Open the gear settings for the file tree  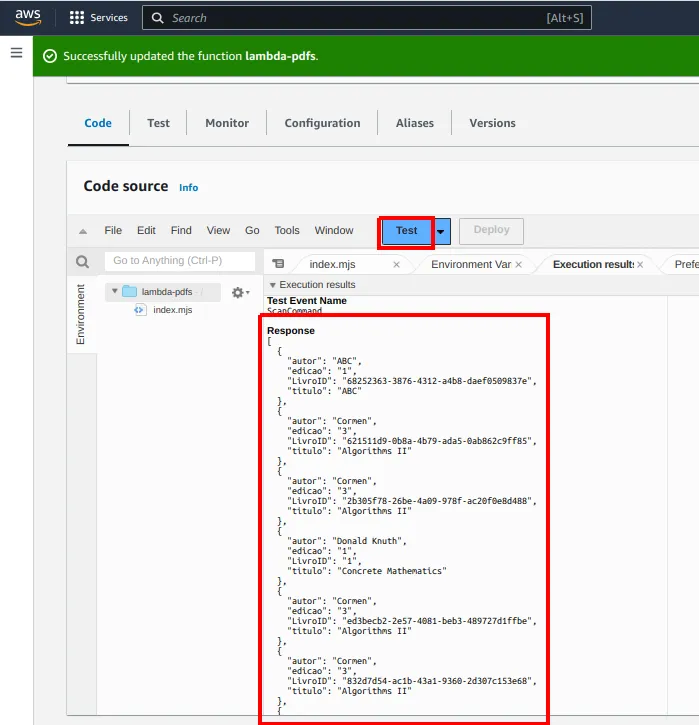[x=240, y=292]
